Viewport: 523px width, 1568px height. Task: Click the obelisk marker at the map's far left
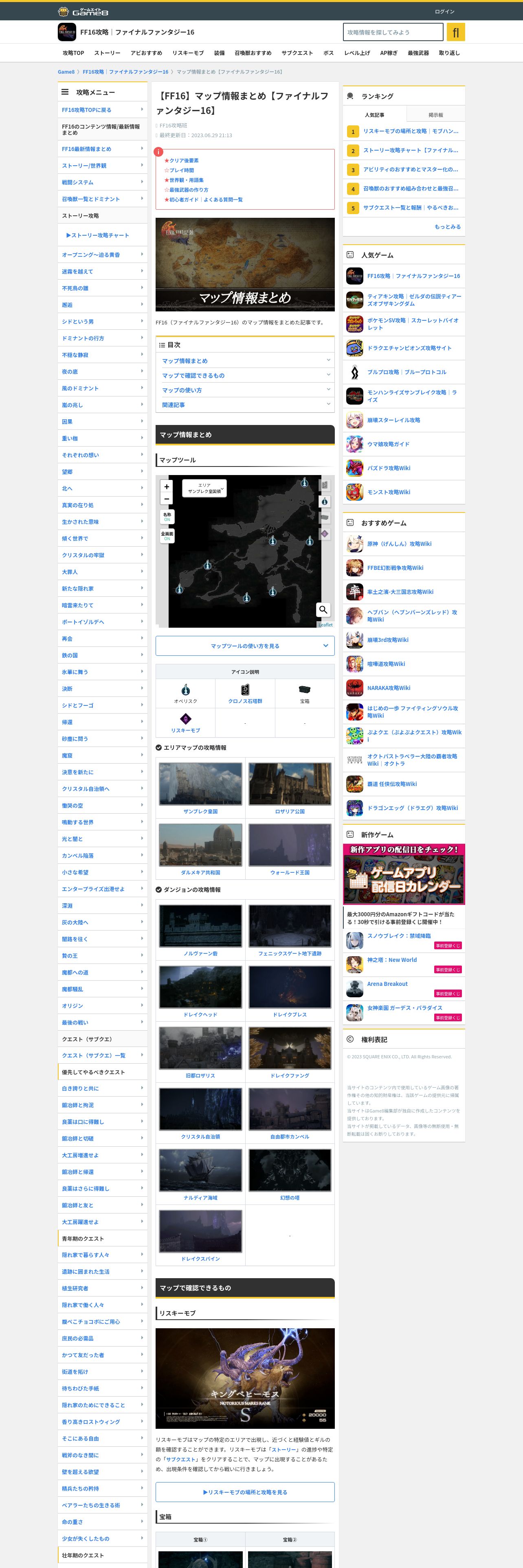tap(179, 589)
